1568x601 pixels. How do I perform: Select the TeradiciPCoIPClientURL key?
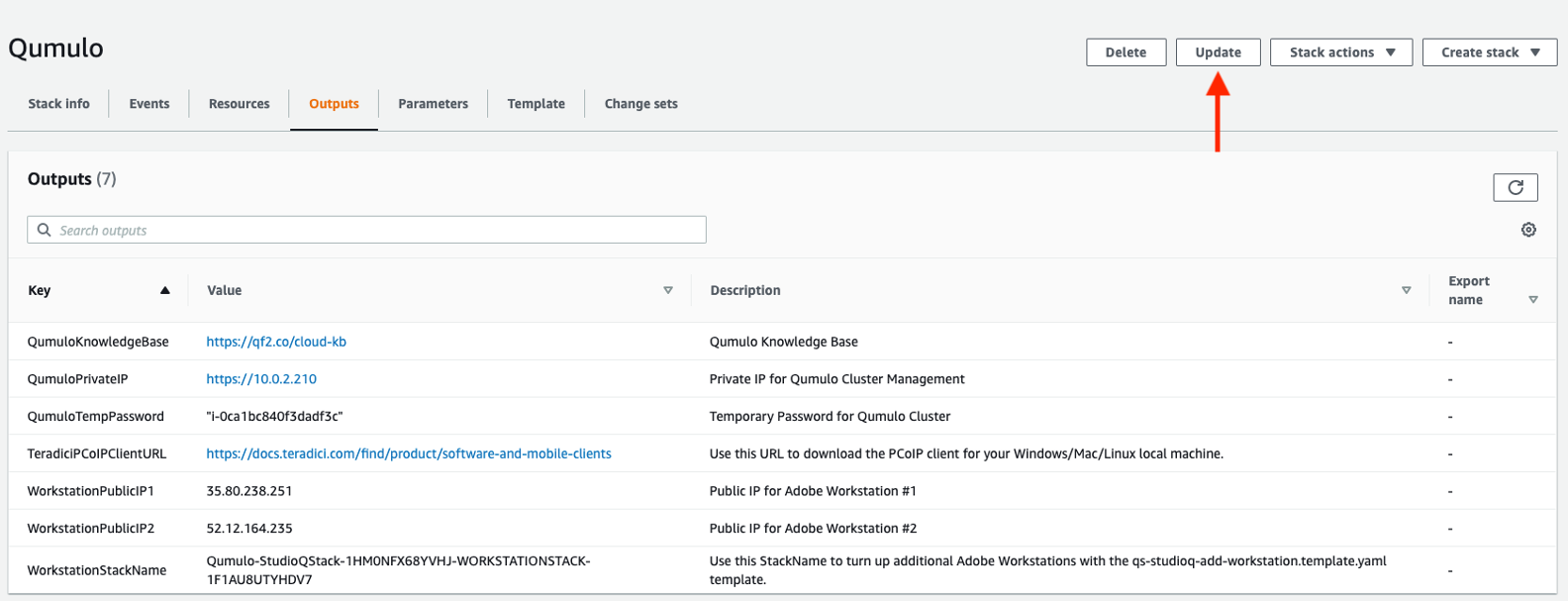pos(97,453)
